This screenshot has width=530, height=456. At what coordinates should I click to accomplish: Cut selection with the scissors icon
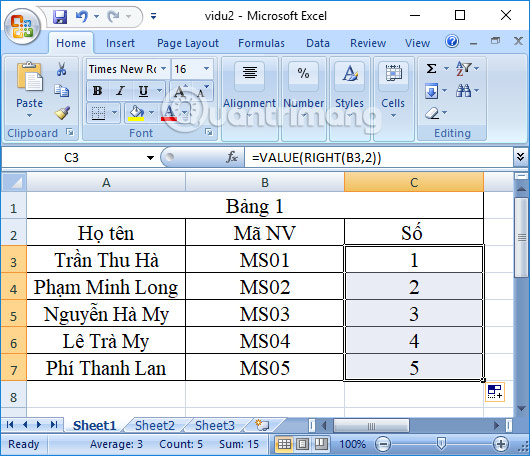point(62,69)
